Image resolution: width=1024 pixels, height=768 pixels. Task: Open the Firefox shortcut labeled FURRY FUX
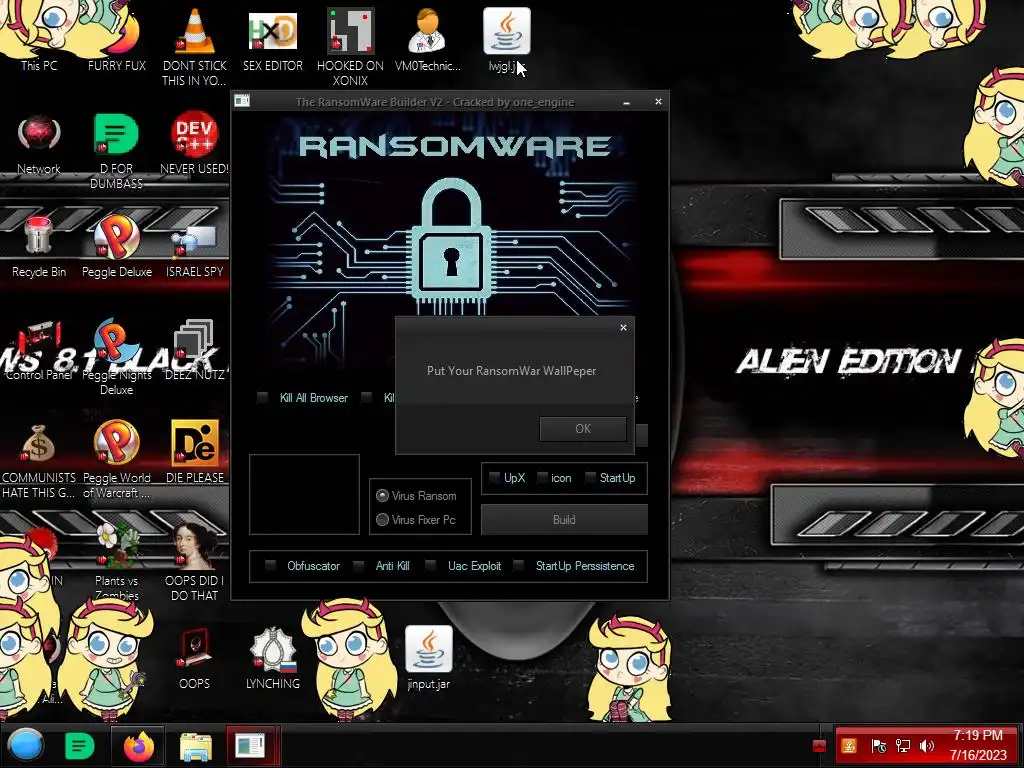click(117, 36)
